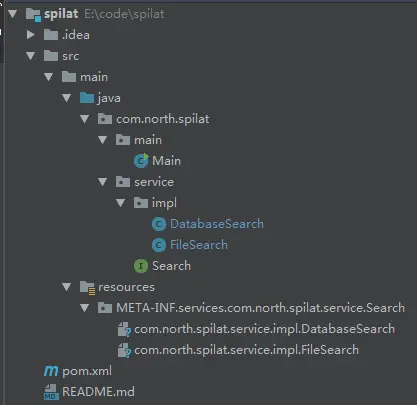Click the DatabaseSearch class icon
This screenshot has height=405, width=417.
tap(159, 224)
